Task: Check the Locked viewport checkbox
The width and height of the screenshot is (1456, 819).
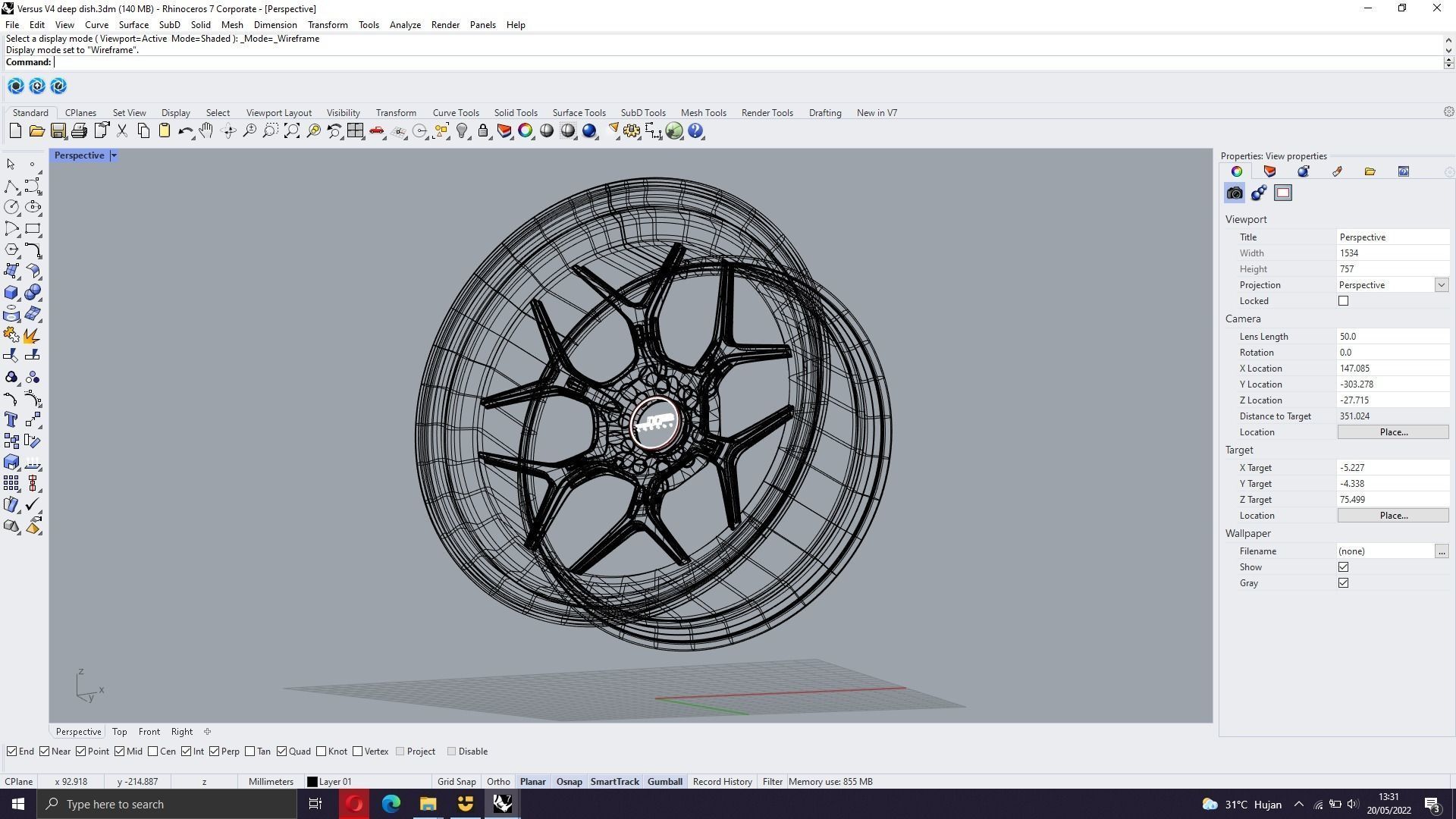Action: [1344, 301]
